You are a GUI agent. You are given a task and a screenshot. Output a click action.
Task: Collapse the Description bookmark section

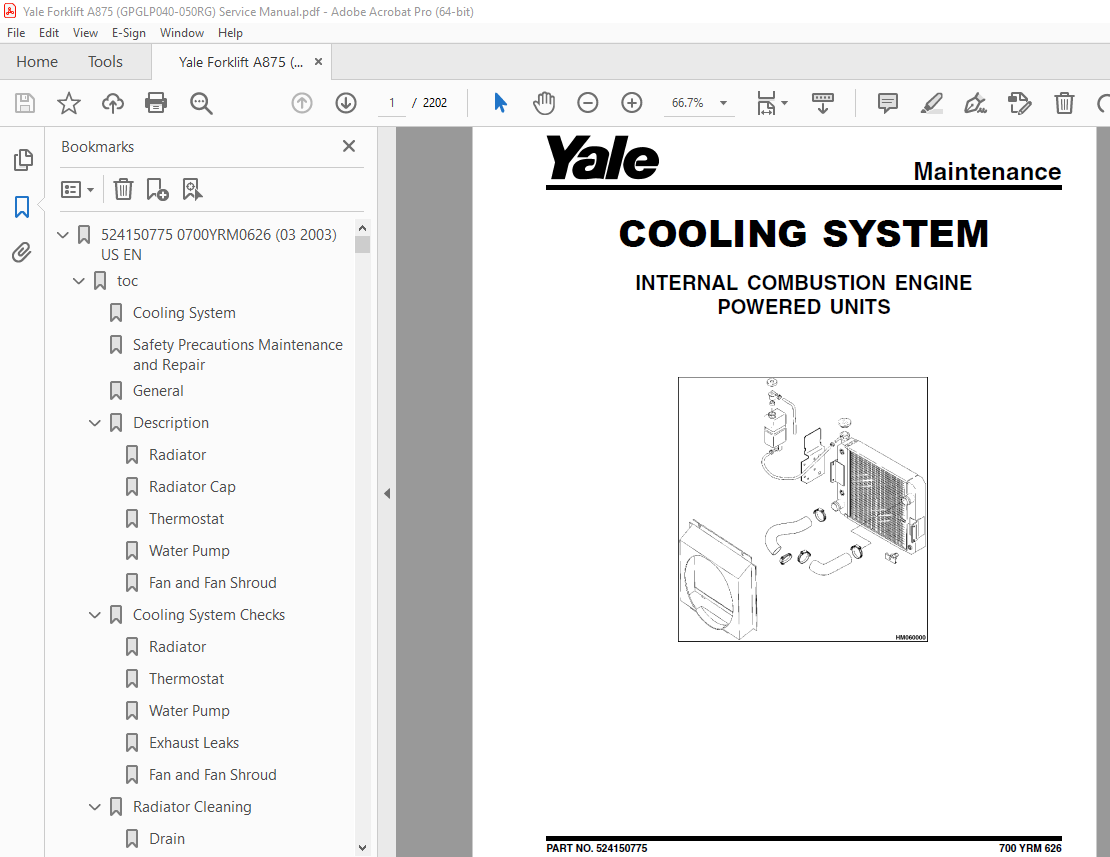click(95, 423)
